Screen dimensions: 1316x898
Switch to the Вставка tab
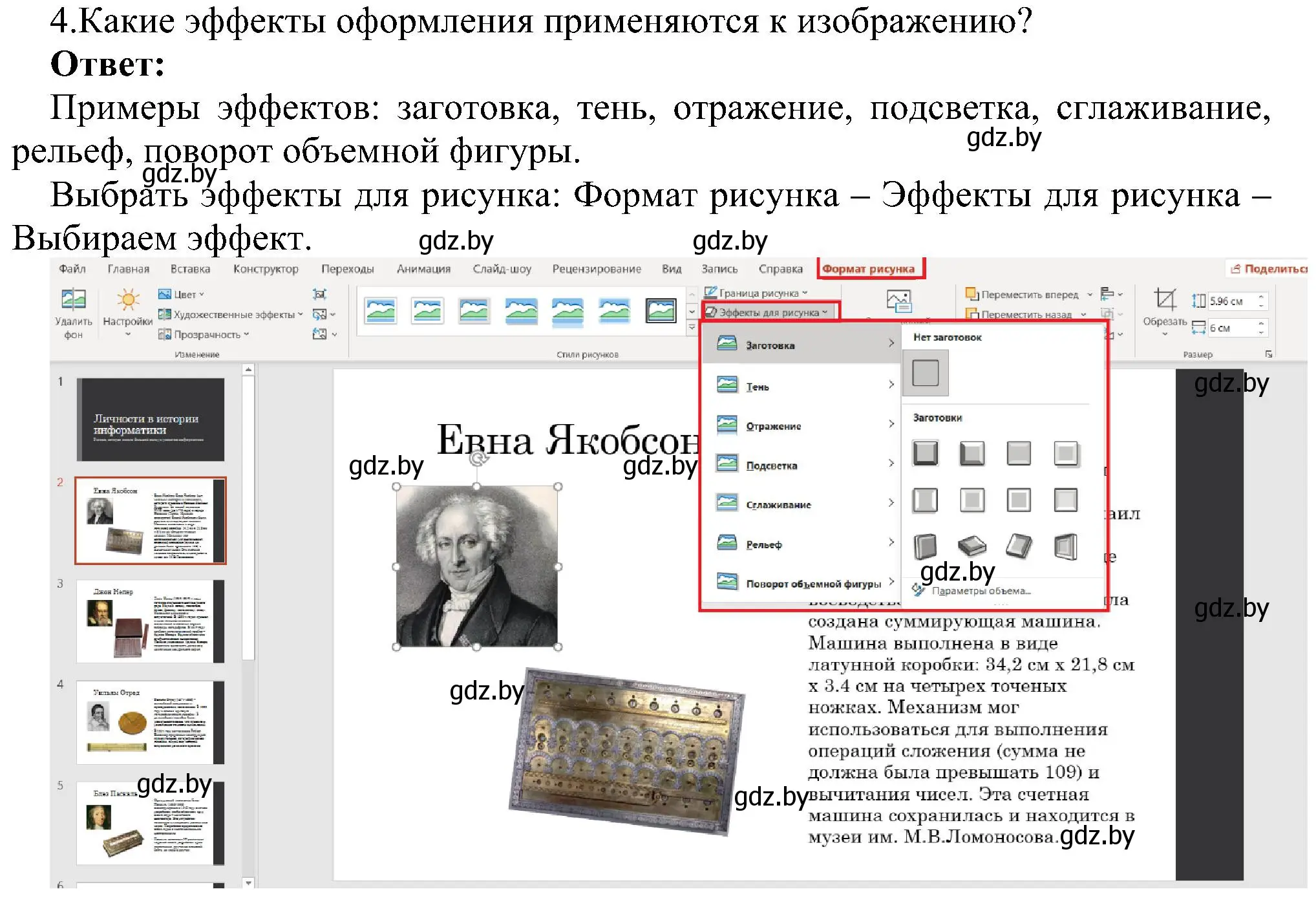[x=190, y=268]
